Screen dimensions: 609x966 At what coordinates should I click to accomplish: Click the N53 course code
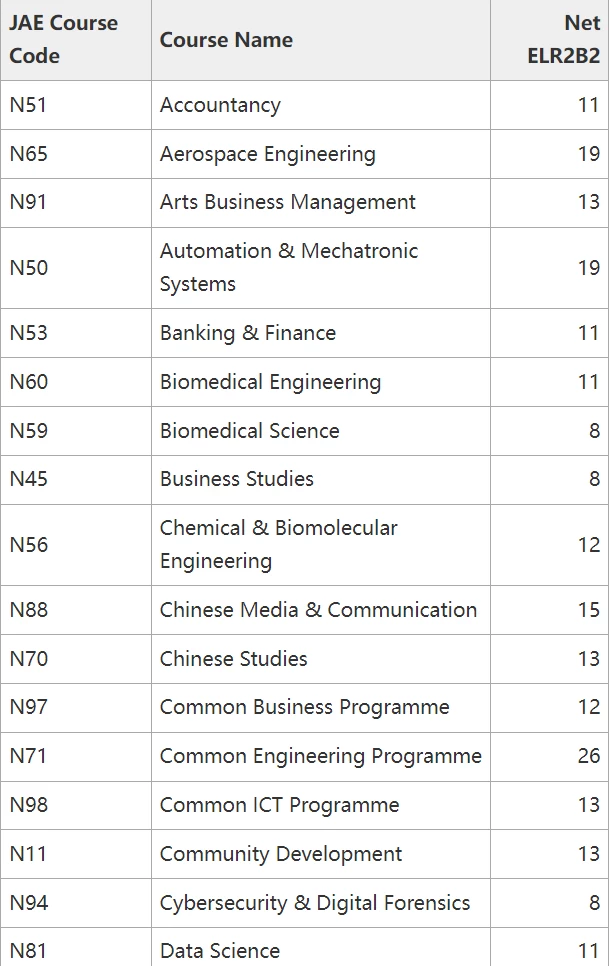coord(28,333)
